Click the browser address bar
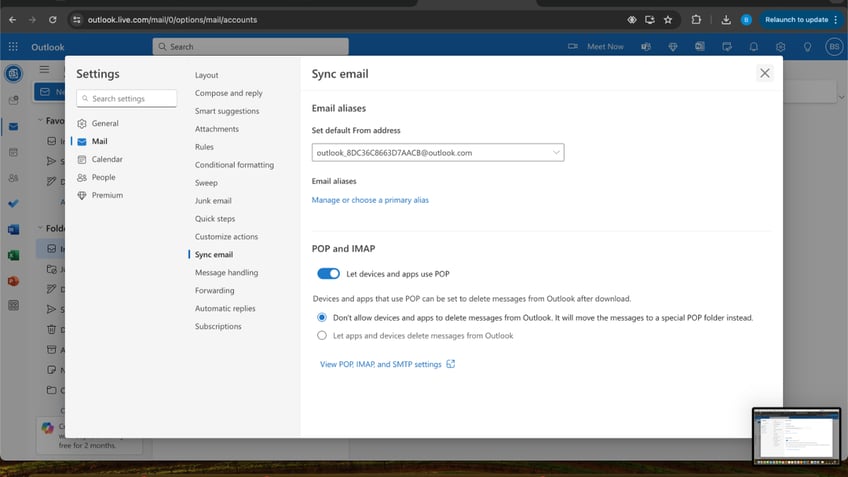Viewport: 848px width, 477px height. click(346, 19)
